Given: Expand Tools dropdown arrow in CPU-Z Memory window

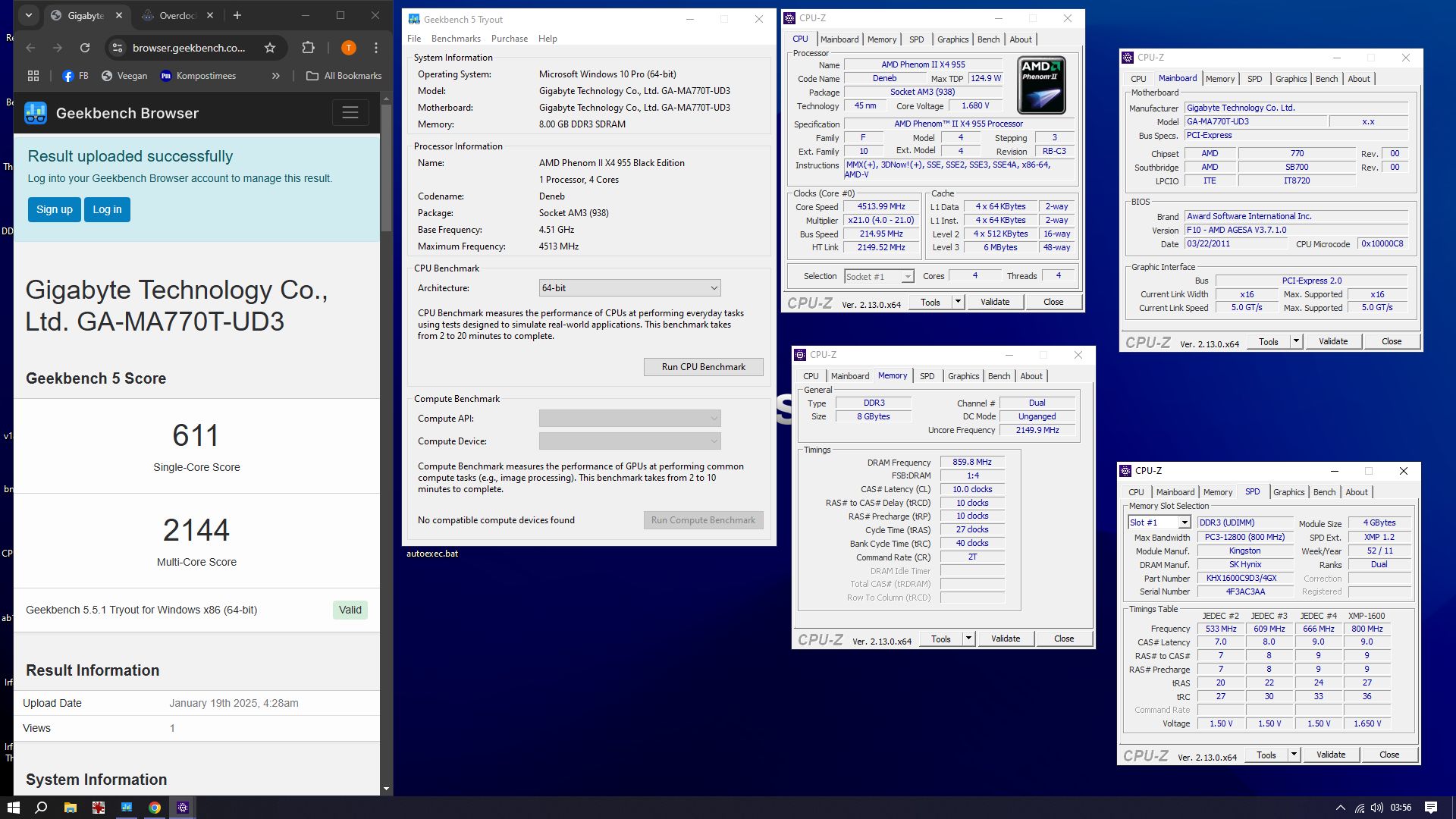Looking at the screenshot, I should pyautogui.click(x=968, y=639).
